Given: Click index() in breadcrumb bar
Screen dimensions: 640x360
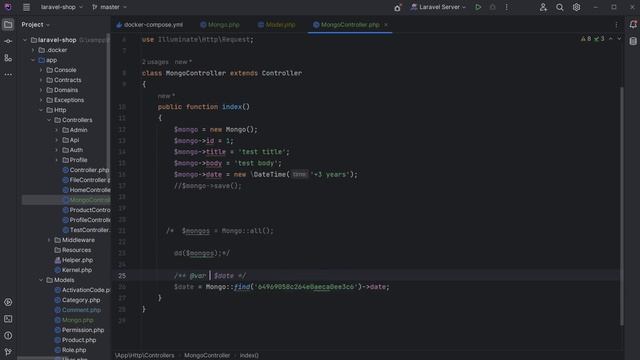Looking at the screenshot, I should [249, 356].
